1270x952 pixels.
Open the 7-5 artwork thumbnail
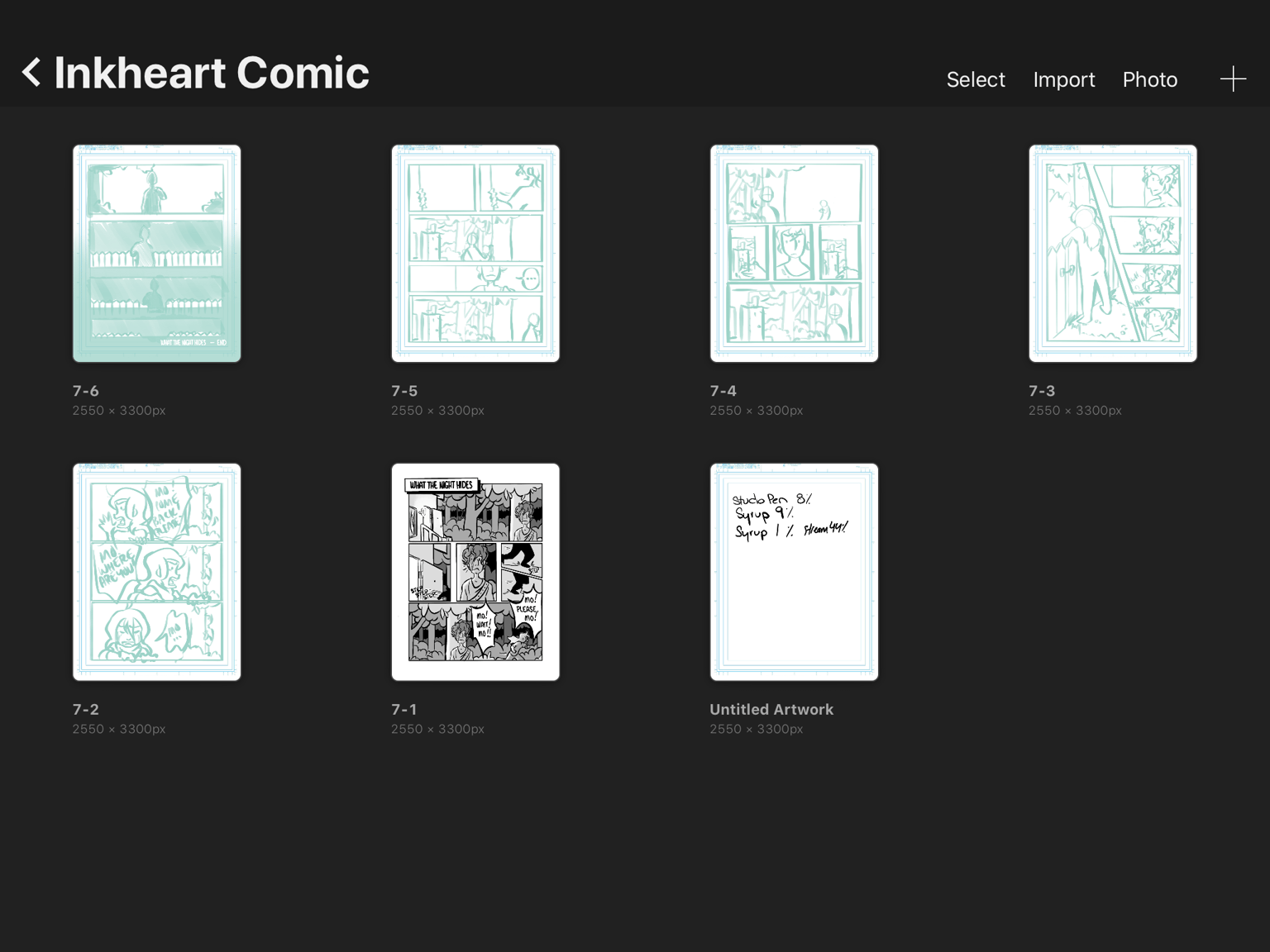pos(475,254)
